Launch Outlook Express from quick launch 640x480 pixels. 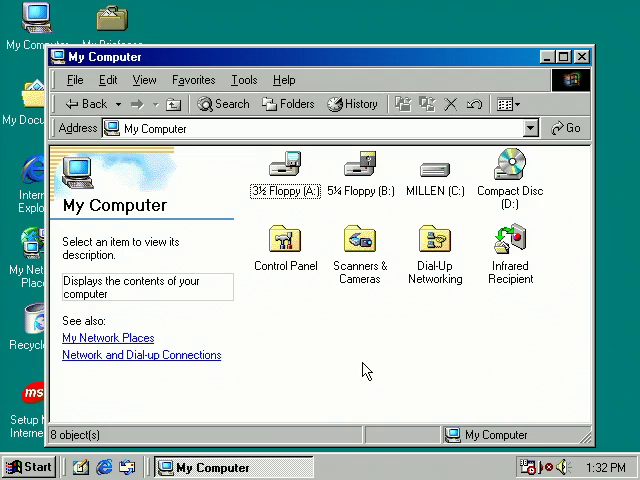pos(127,467)
